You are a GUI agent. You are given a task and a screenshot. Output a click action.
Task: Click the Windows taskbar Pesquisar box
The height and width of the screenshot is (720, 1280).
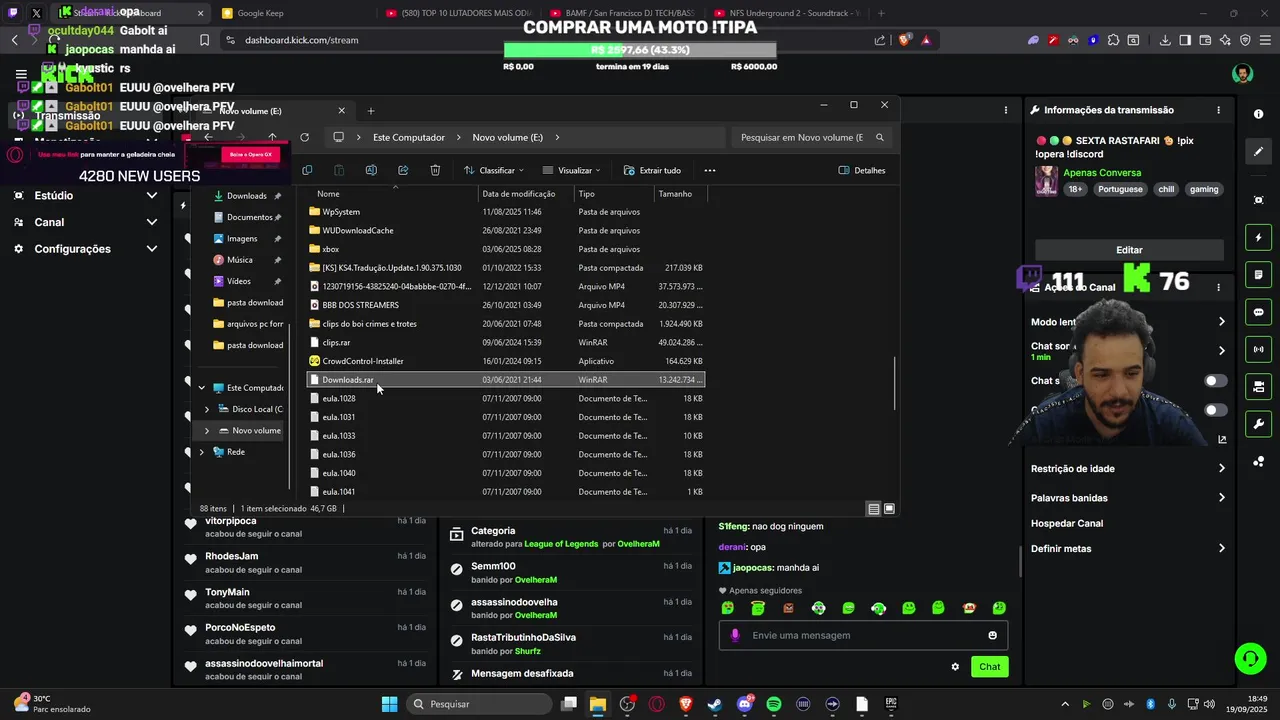click(478, 704)
